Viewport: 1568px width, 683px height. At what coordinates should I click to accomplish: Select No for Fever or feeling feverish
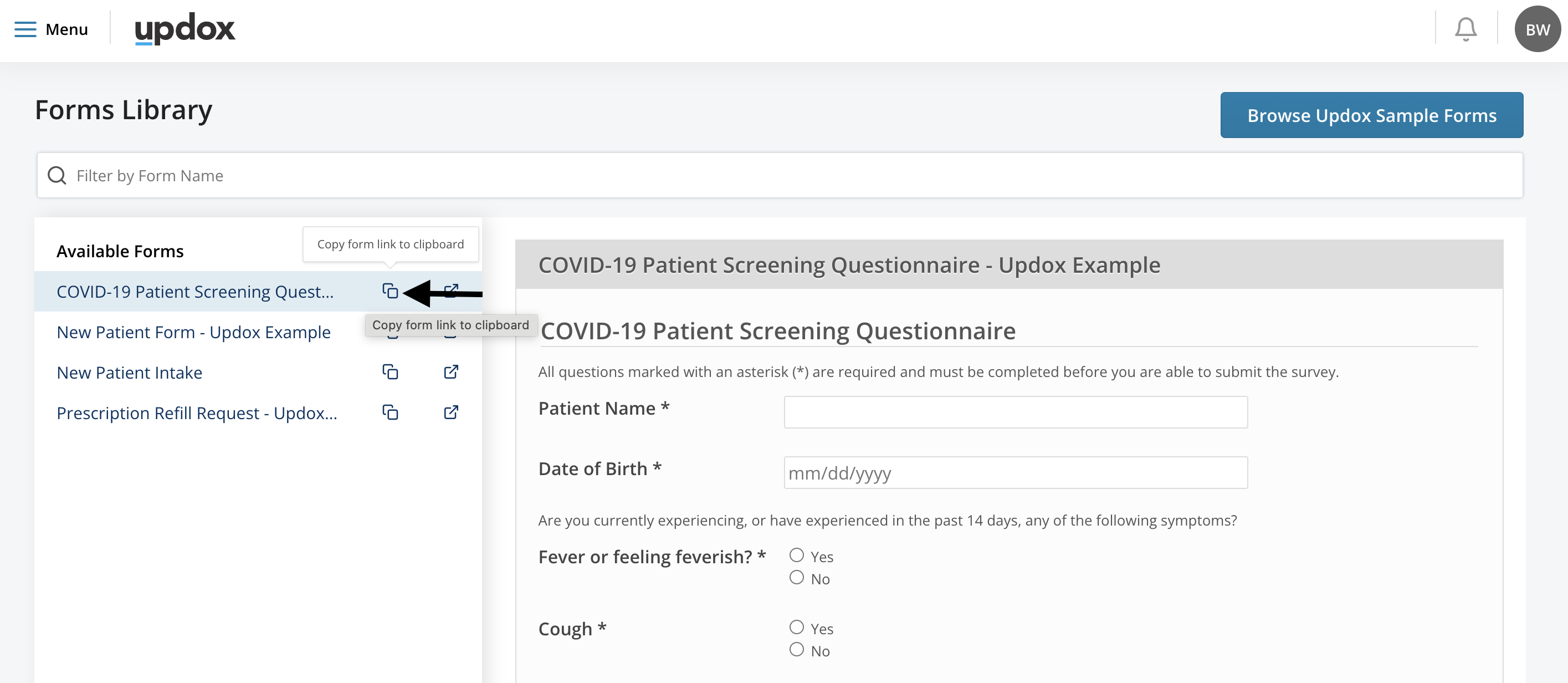796,578
